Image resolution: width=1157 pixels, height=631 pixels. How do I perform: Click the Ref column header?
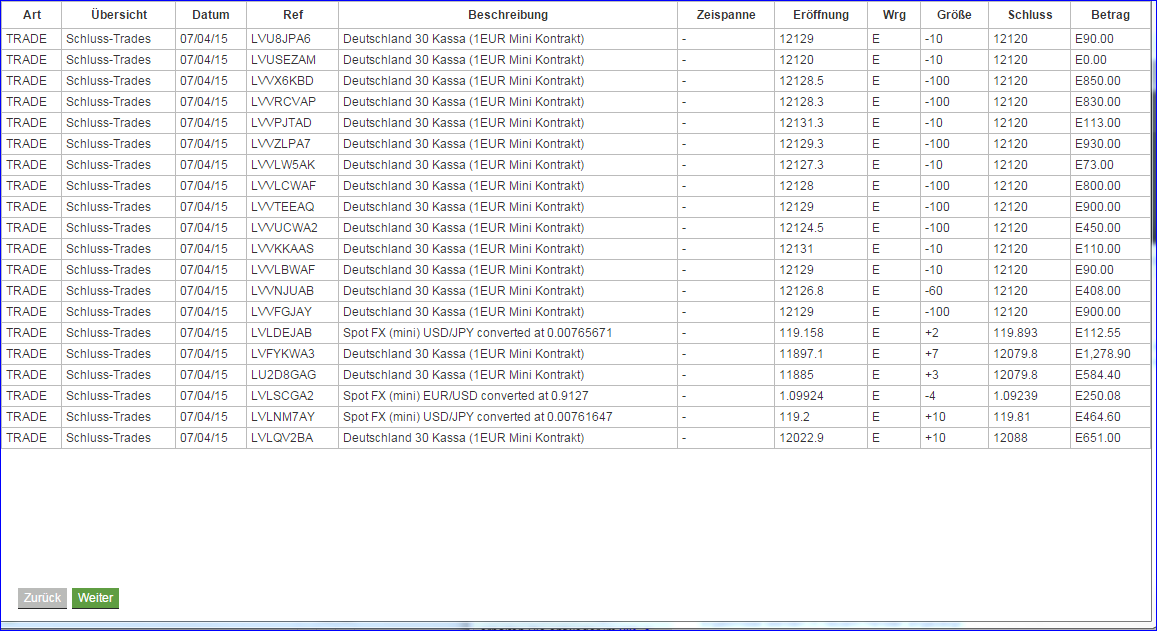coord(290,14)
